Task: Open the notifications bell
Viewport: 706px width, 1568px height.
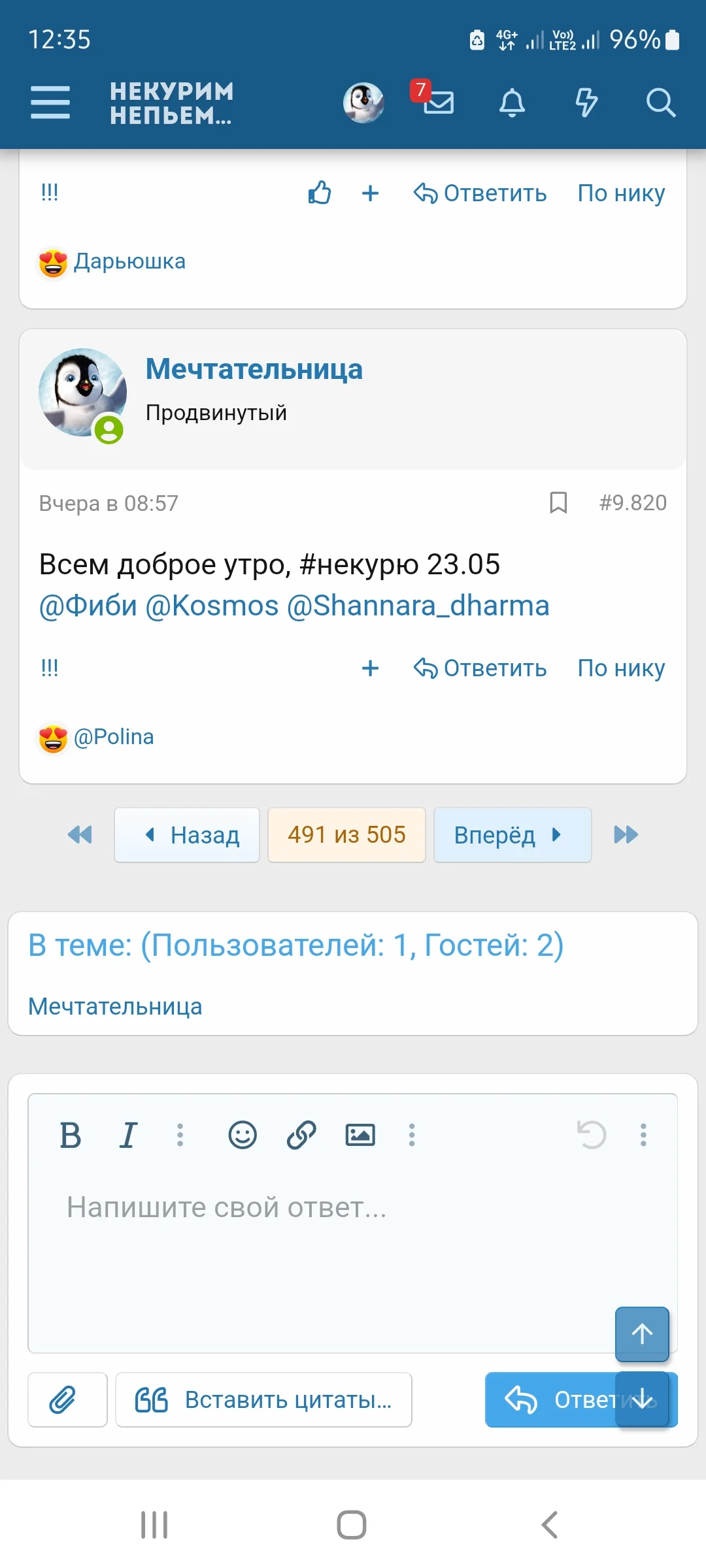Action: pos(512,103)
